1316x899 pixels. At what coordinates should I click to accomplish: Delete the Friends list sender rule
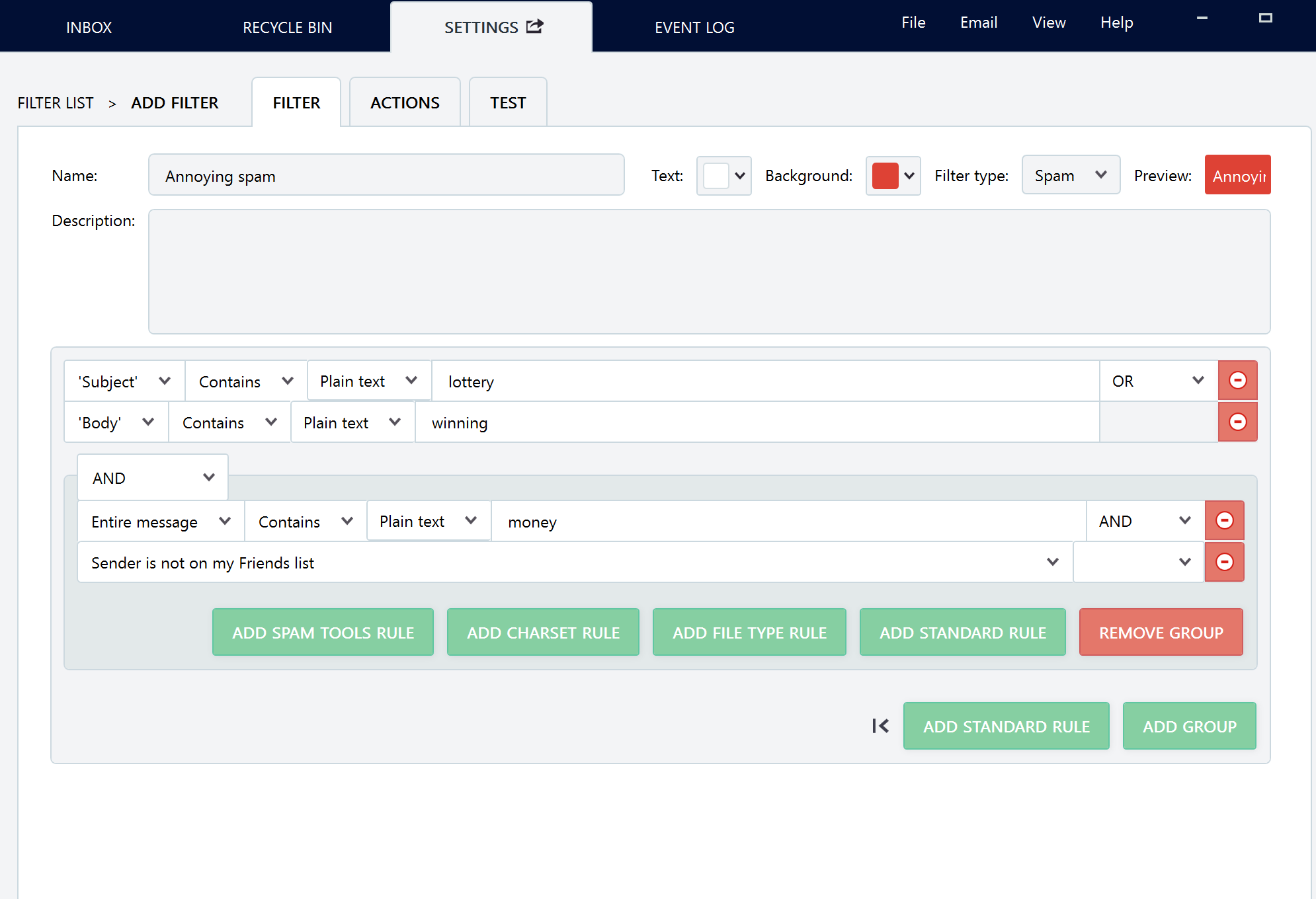(1224, 562)
